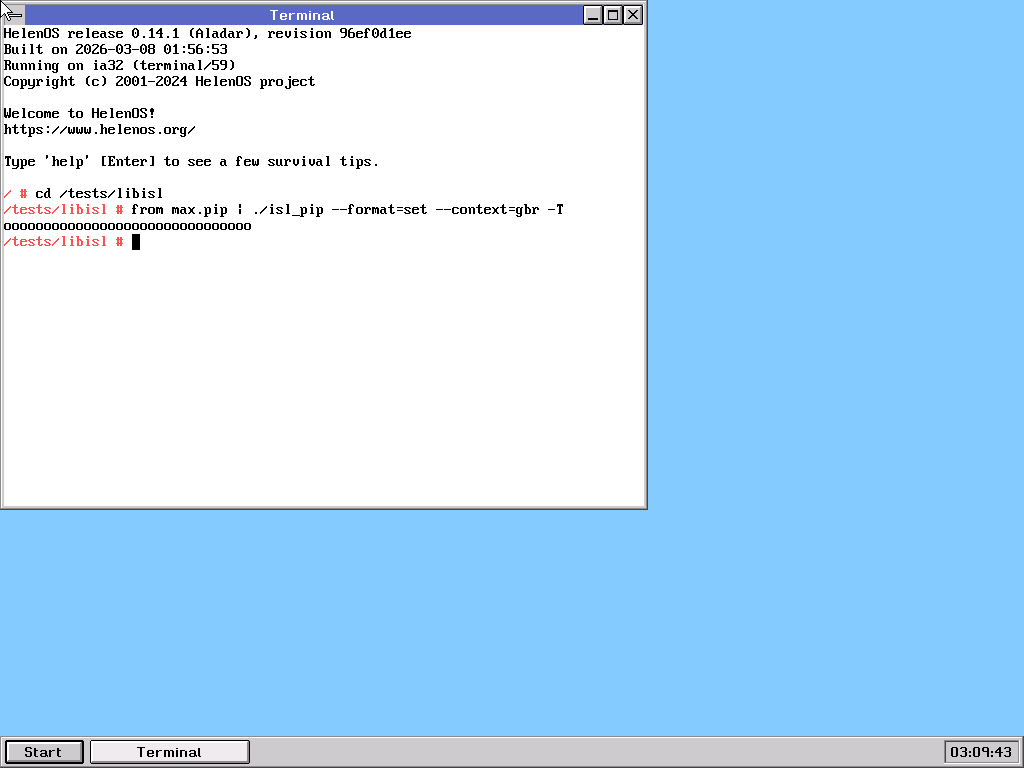Select the Terminal taskbar button
Image resolution: width=1024 pixels, height=768 pixels.
(169, 752)
